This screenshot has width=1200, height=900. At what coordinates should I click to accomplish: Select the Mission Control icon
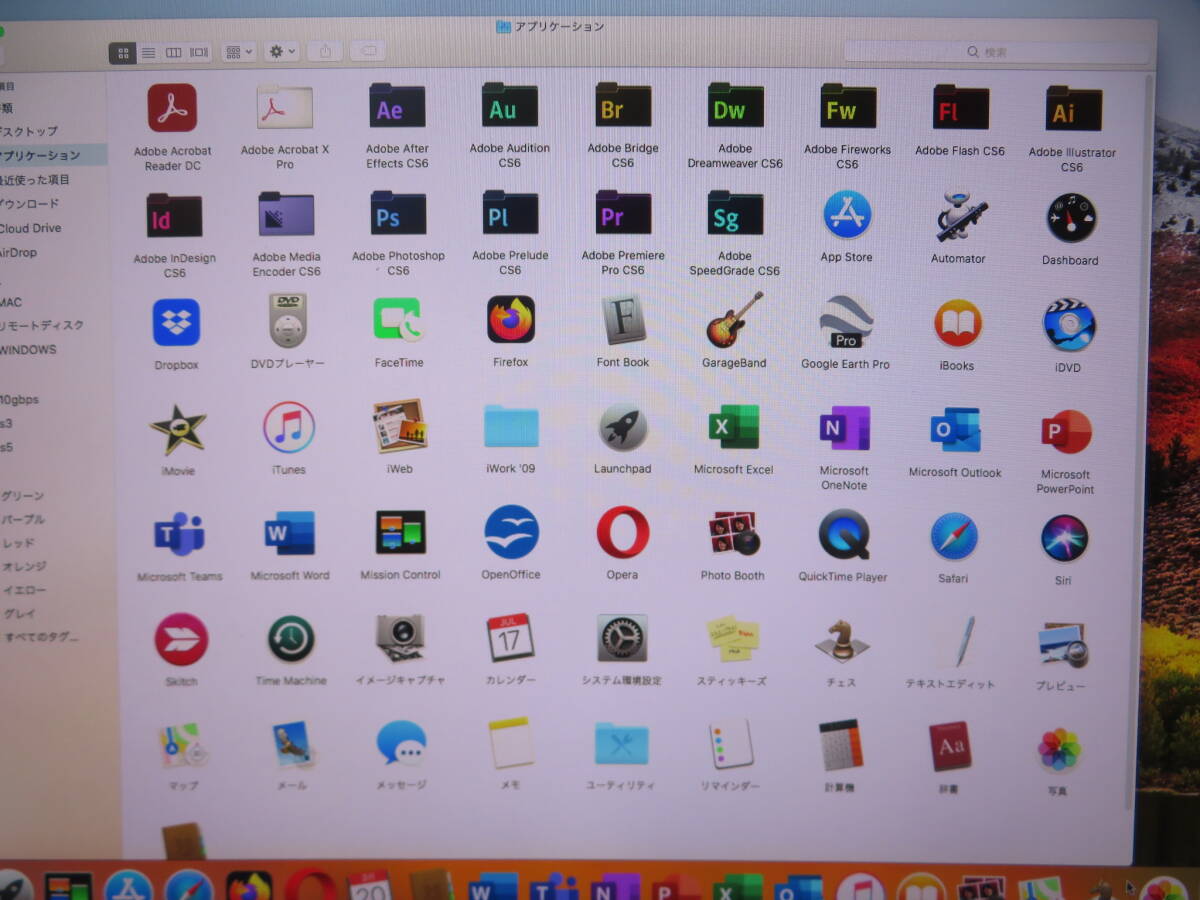[400, 533]
